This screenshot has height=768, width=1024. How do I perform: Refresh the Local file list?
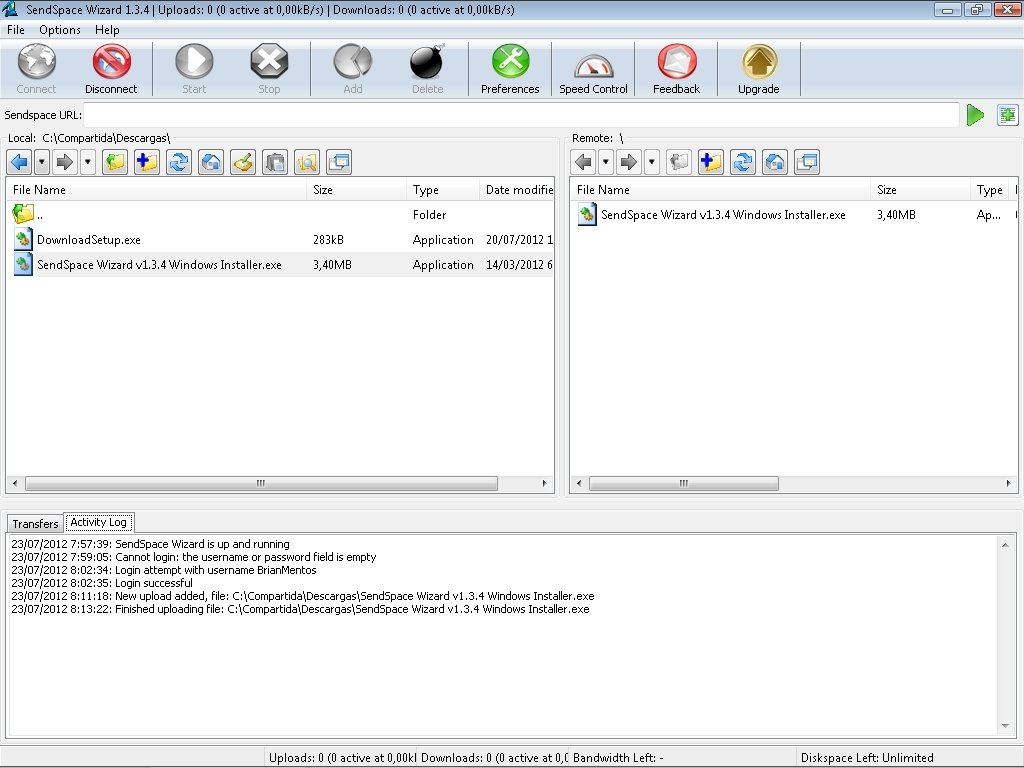(179, 162)
